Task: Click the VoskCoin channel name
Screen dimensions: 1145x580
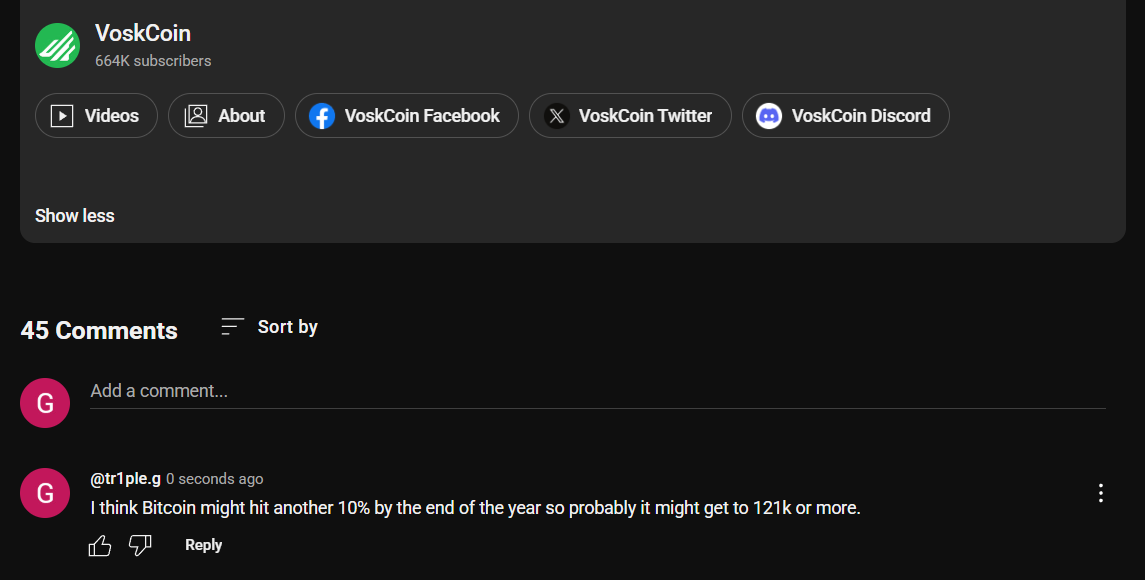Action: click(x=142, y=33)
